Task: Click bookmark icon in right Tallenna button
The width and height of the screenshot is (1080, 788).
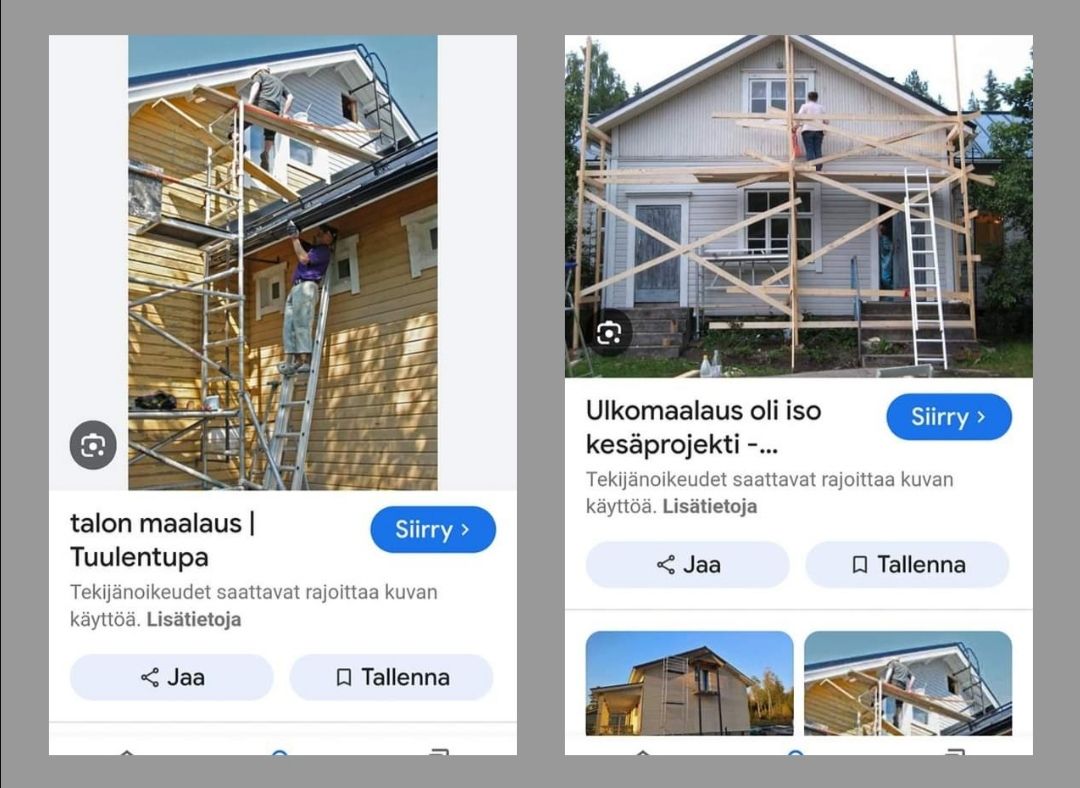Action: (860, 565)
